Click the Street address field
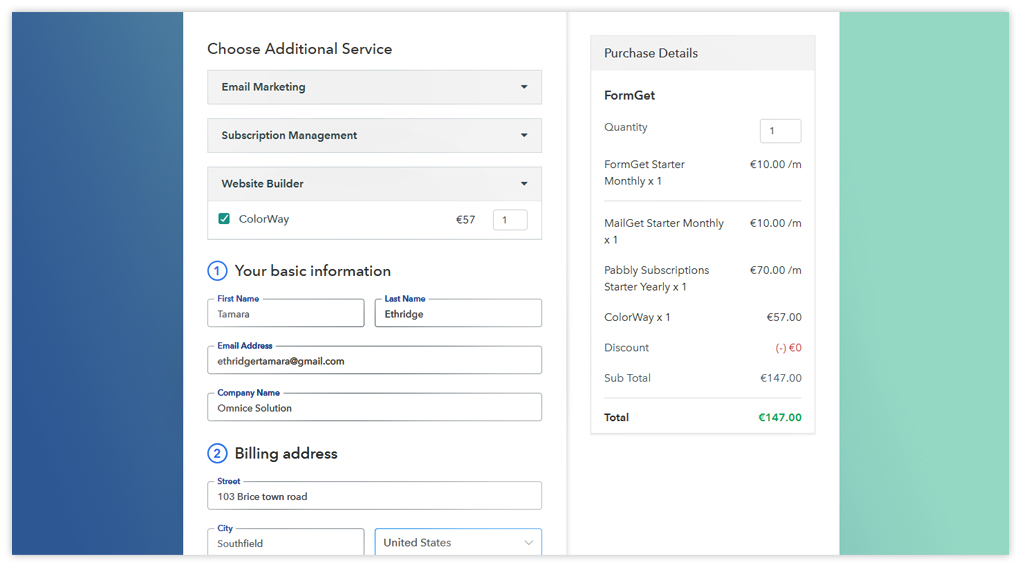 click(374, 495)
